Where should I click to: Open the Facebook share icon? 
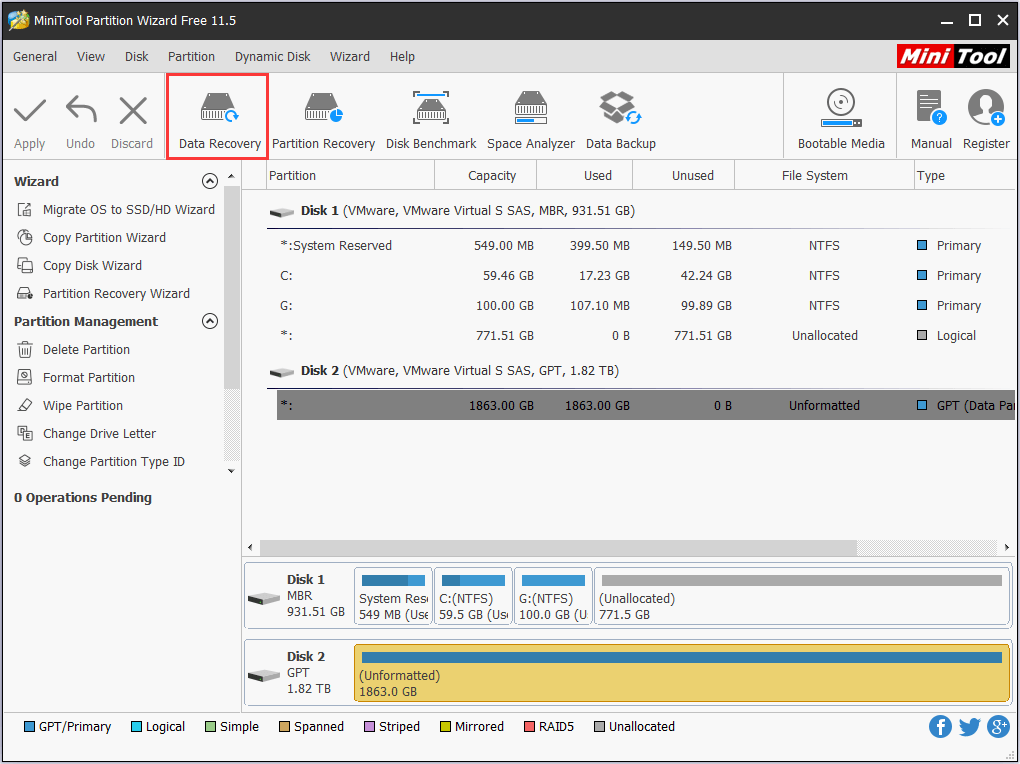[940, 726]
